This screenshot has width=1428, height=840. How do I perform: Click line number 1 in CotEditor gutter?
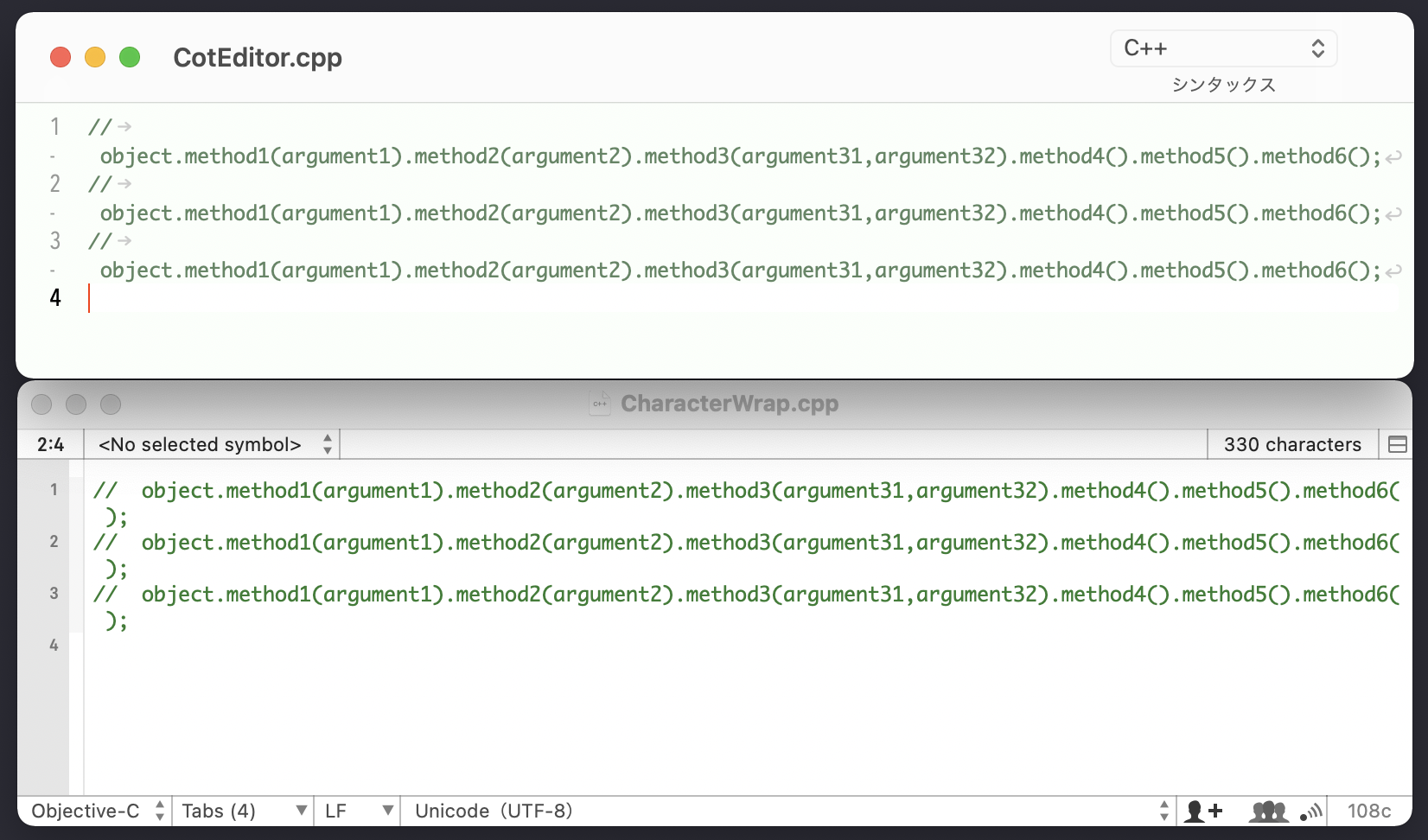54,127
